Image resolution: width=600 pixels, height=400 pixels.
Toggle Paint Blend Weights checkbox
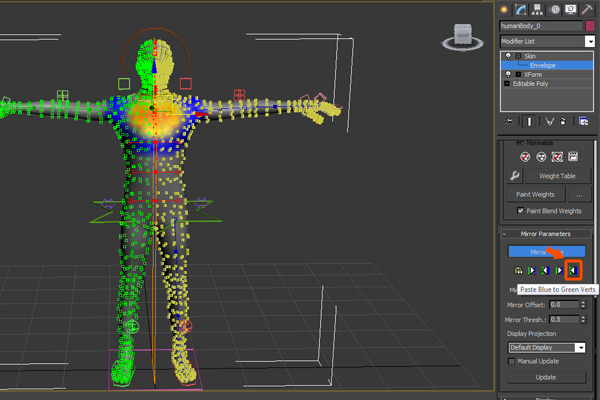click(x=520, y=211)
